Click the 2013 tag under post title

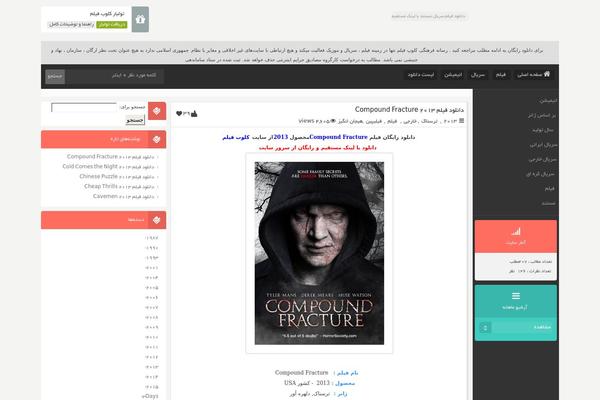pyautogui.click(x=450, y=121)
